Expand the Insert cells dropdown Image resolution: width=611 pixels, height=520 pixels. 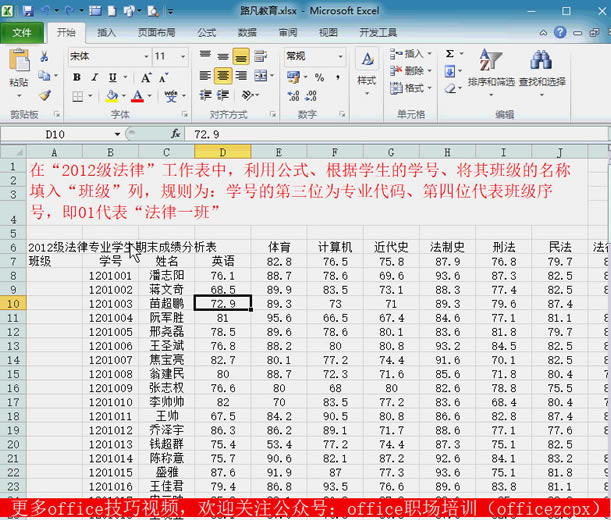pos(429,53)
